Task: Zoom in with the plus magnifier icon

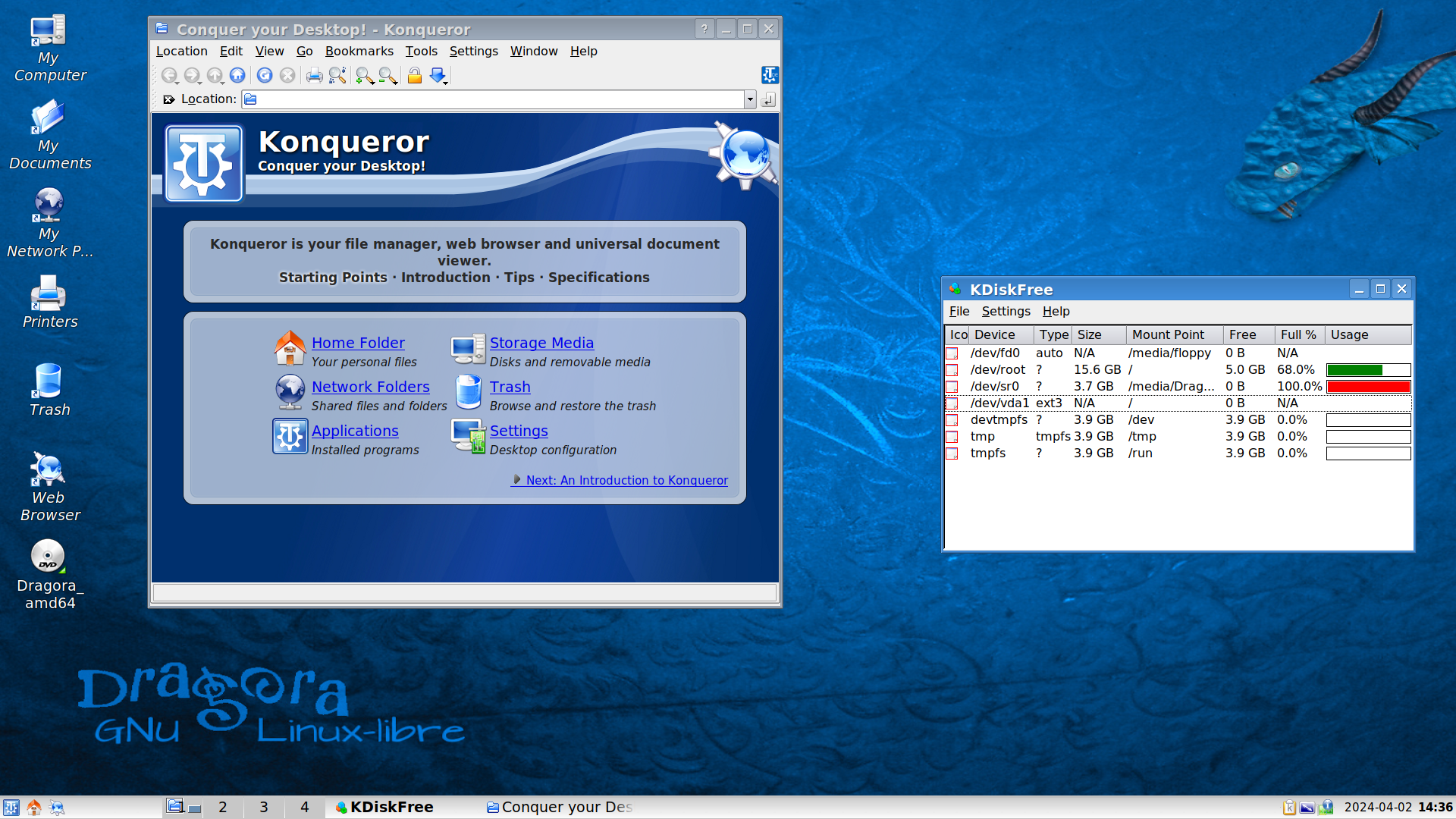Action: pyautogui.click(x=363, y=75)
